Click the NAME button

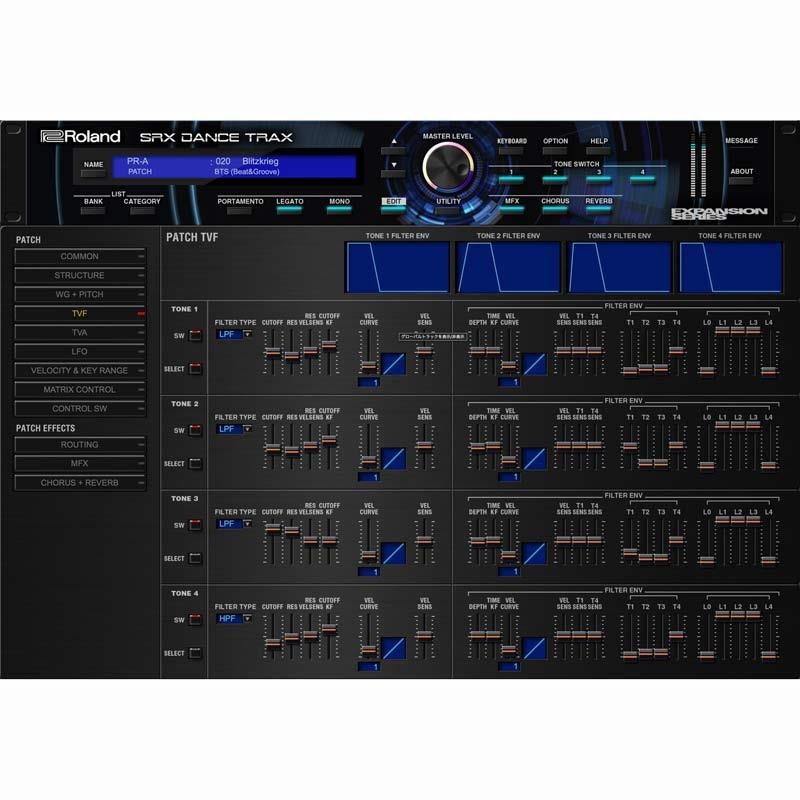click(x=93, y=173)
